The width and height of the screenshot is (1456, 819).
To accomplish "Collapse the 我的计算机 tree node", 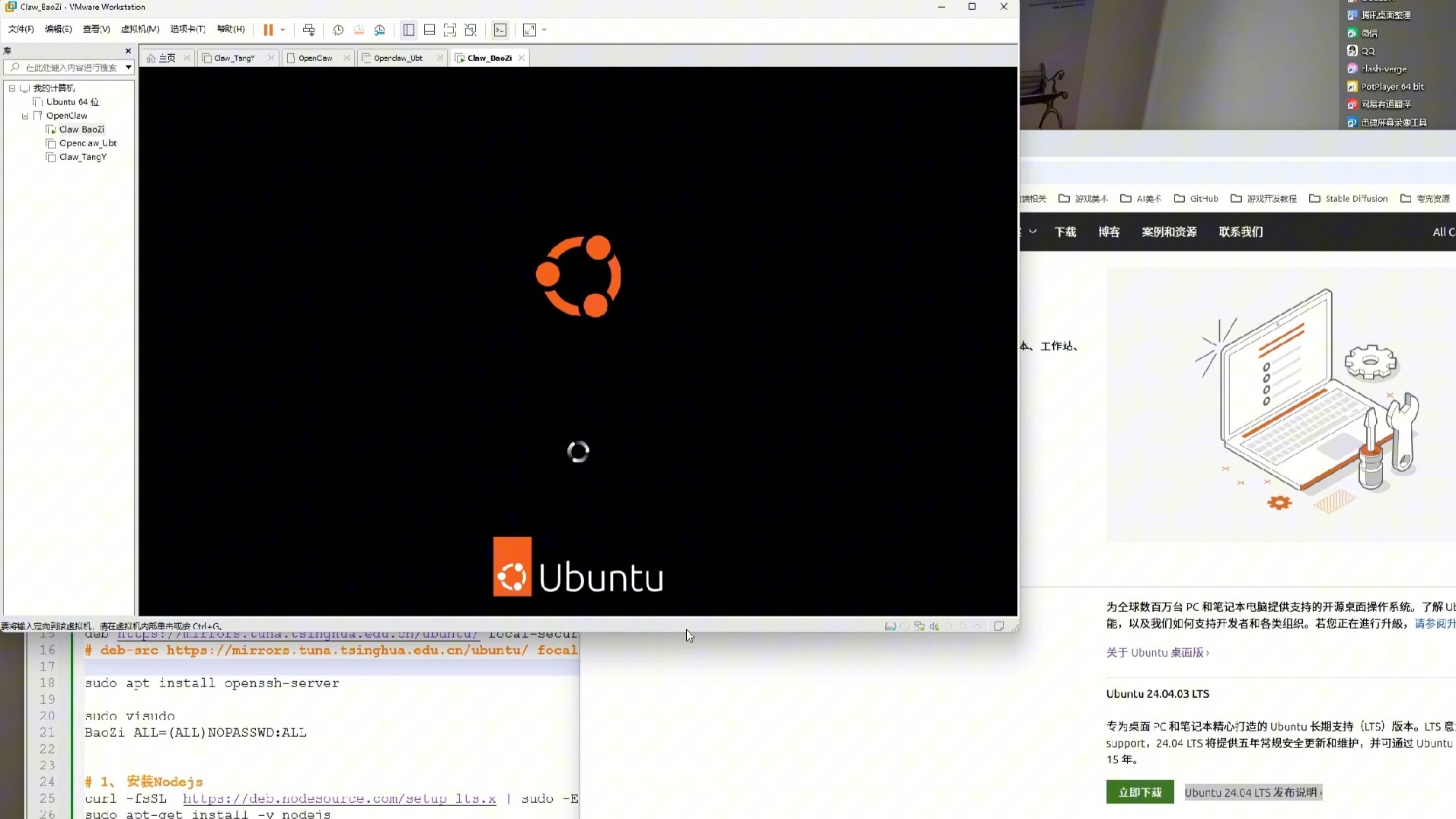I will point(12,88).
